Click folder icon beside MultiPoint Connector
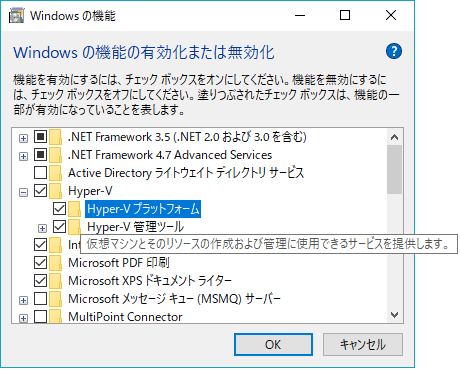 pyautogui.click(x=55, y=316)
